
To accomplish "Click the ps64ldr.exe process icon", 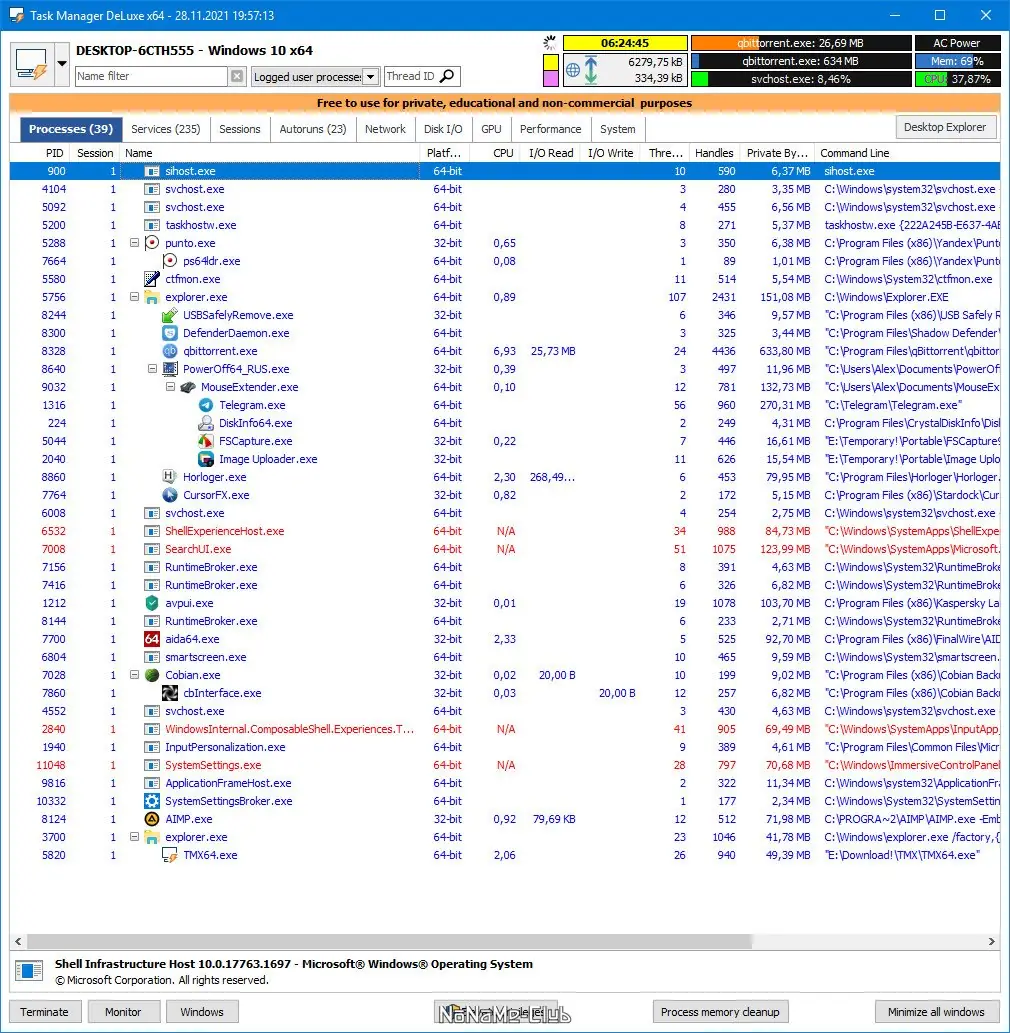I will (170, 261).
